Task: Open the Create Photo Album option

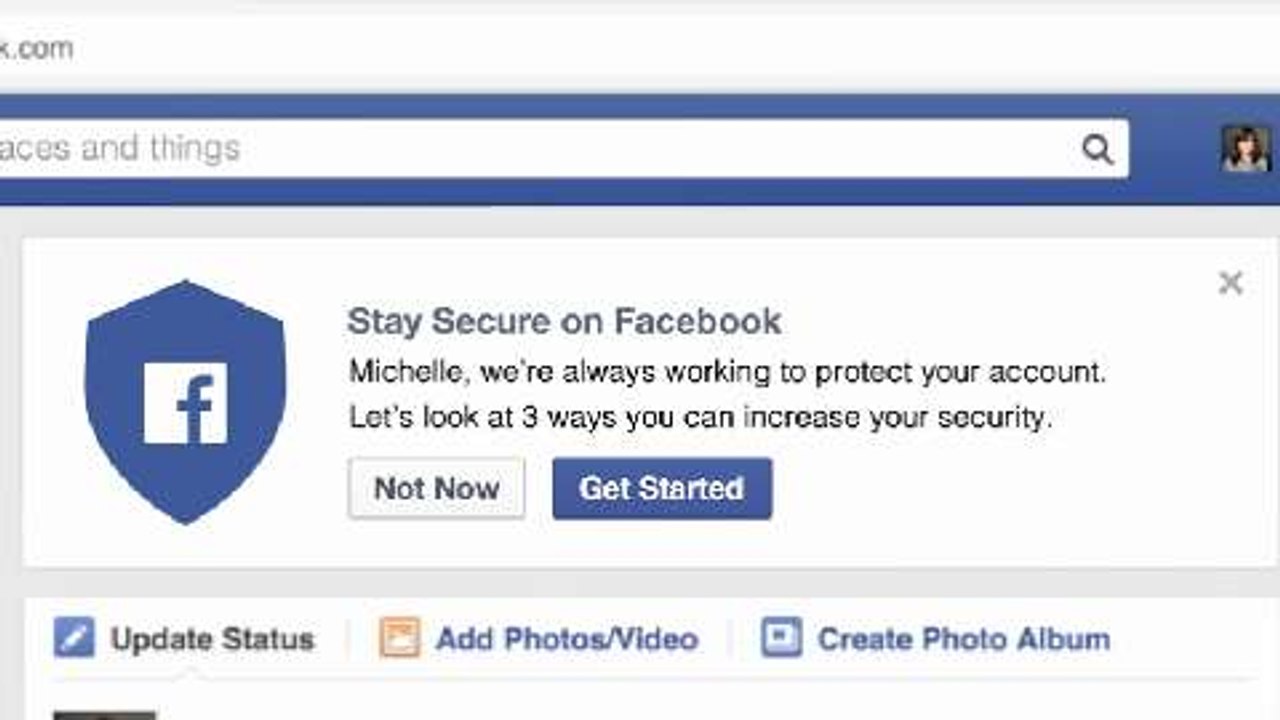Action: [963, 639]
